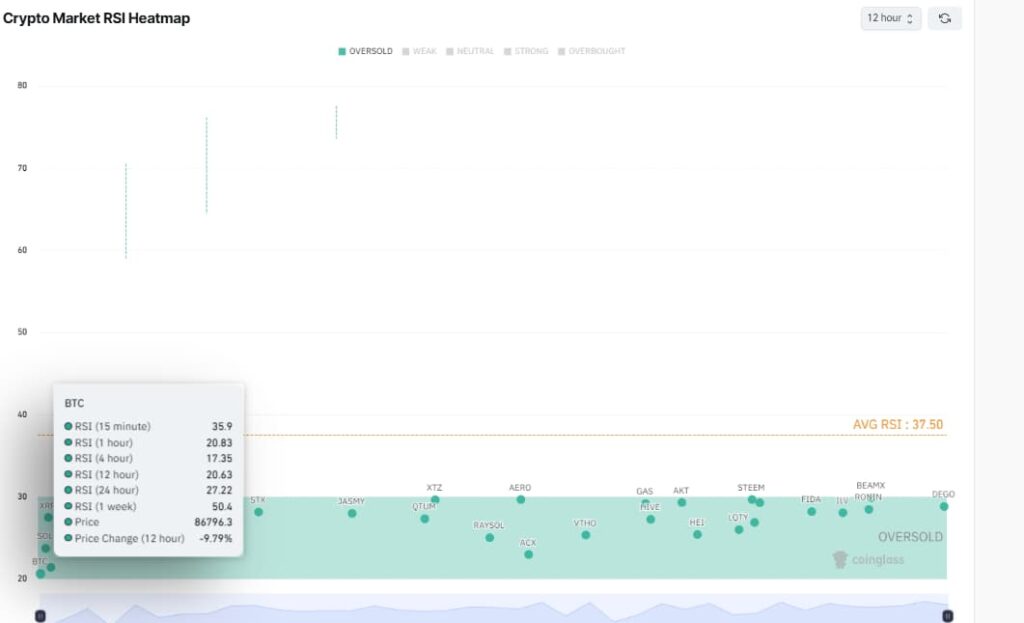Enable the OVERBOUGHT legend series
The height and width of the screenshot is (623, 1024).
591,51
